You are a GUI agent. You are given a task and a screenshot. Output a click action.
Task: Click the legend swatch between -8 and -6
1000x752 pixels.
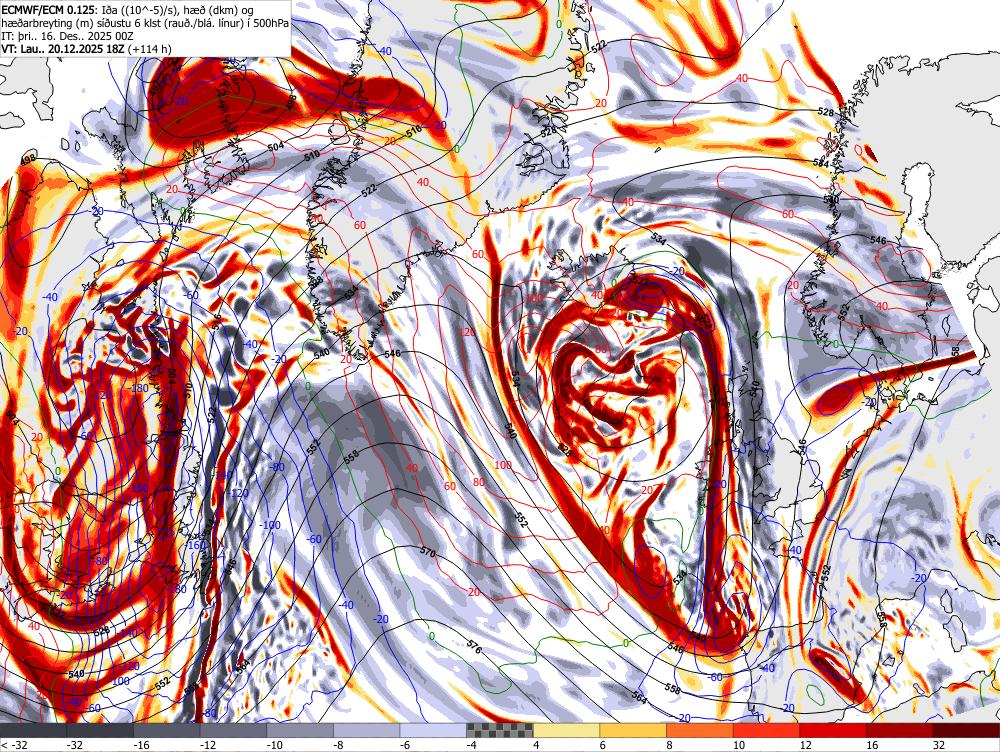coord(367,730)
